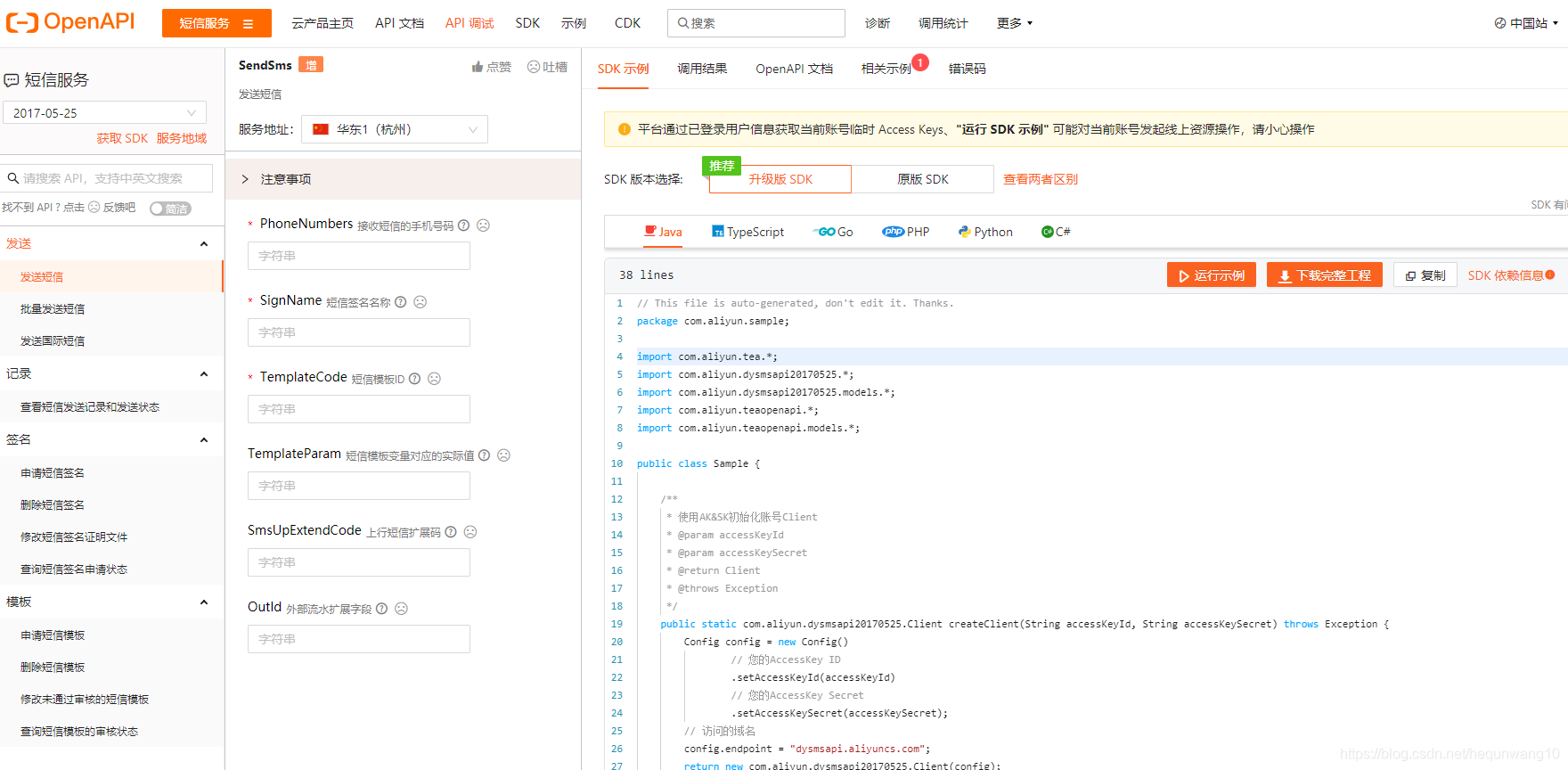Collapse the 记录 sidebar group

click(203, 374)
